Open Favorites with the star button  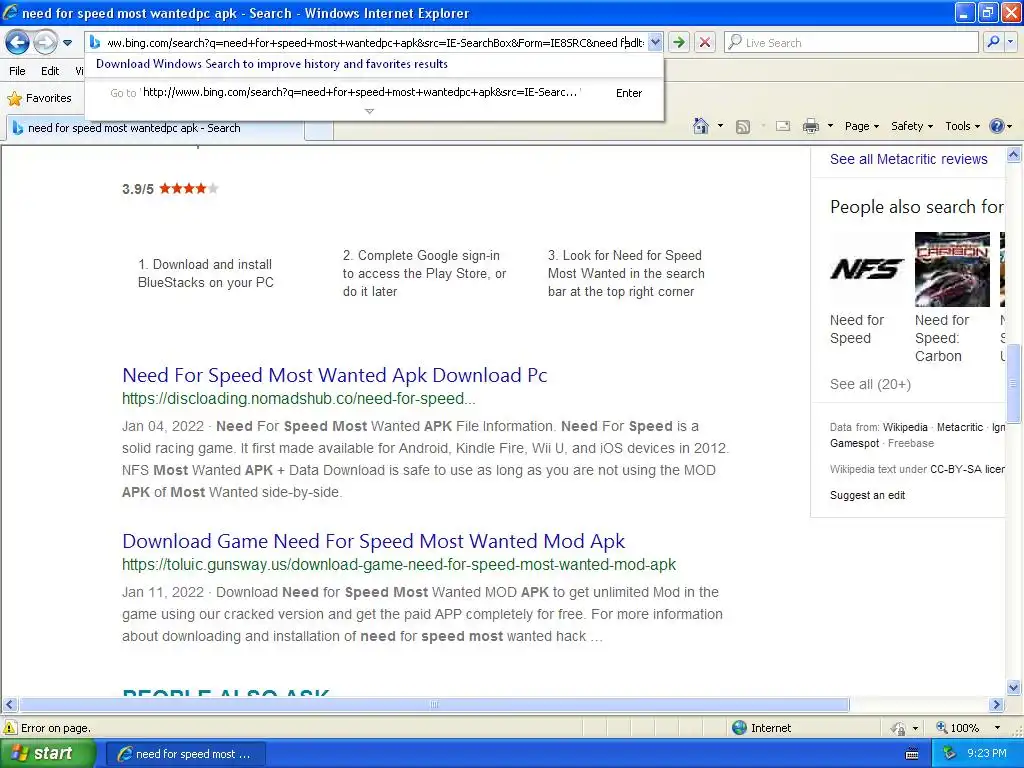point(39,98)
